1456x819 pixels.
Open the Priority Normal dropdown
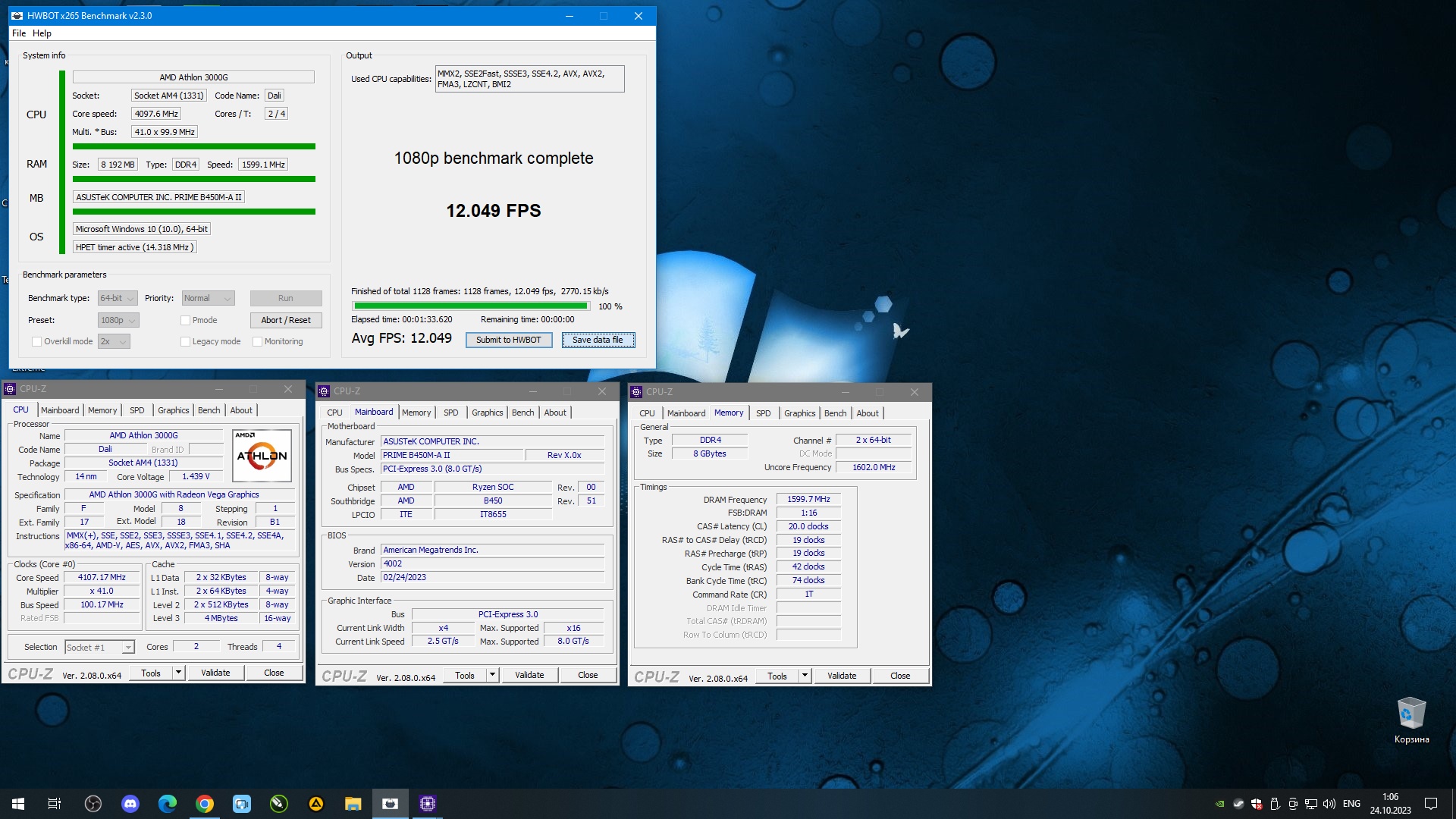point(208,298)
